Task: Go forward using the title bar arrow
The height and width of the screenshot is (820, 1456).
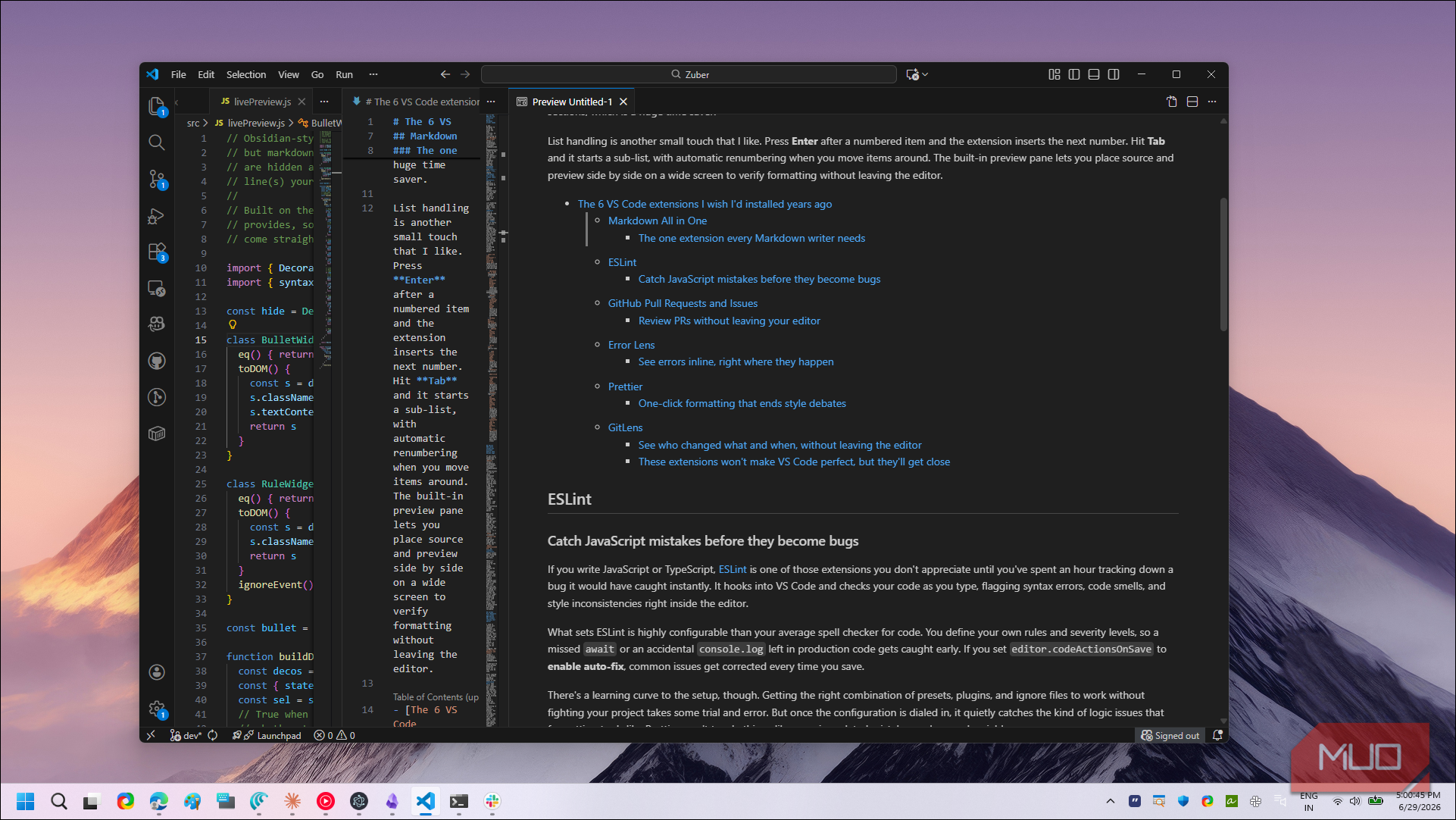Action: (465, 74)
